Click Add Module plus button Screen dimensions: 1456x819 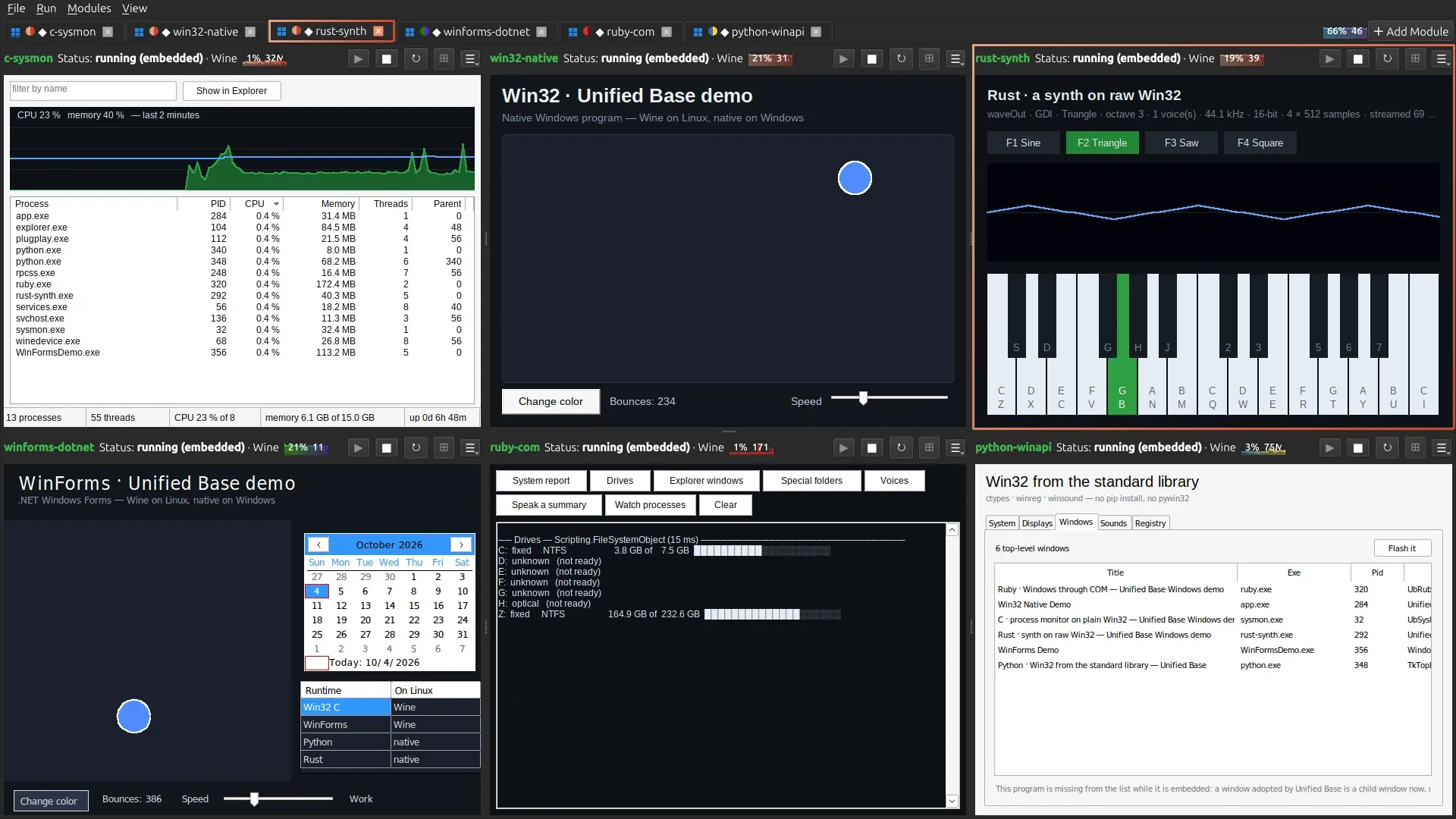point(1410,31)
